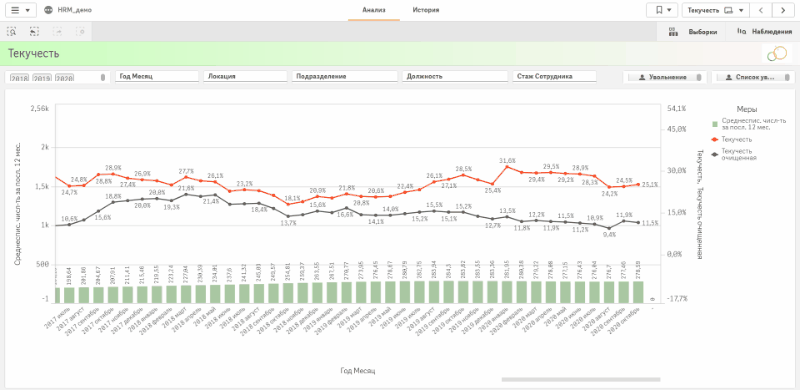Viewport: 800px width, 390px height.
Task: Click the Увольнение button
Action: [x=665, y=77]
